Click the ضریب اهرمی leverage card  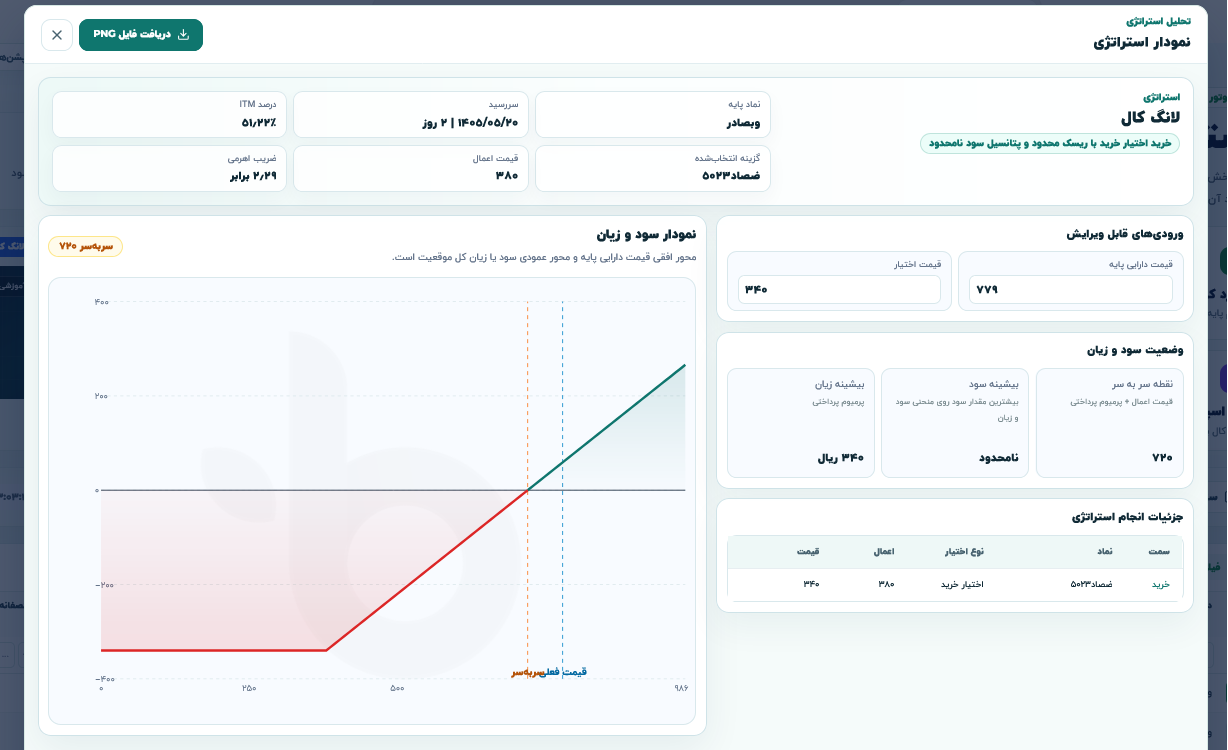(x=170, y=168)
